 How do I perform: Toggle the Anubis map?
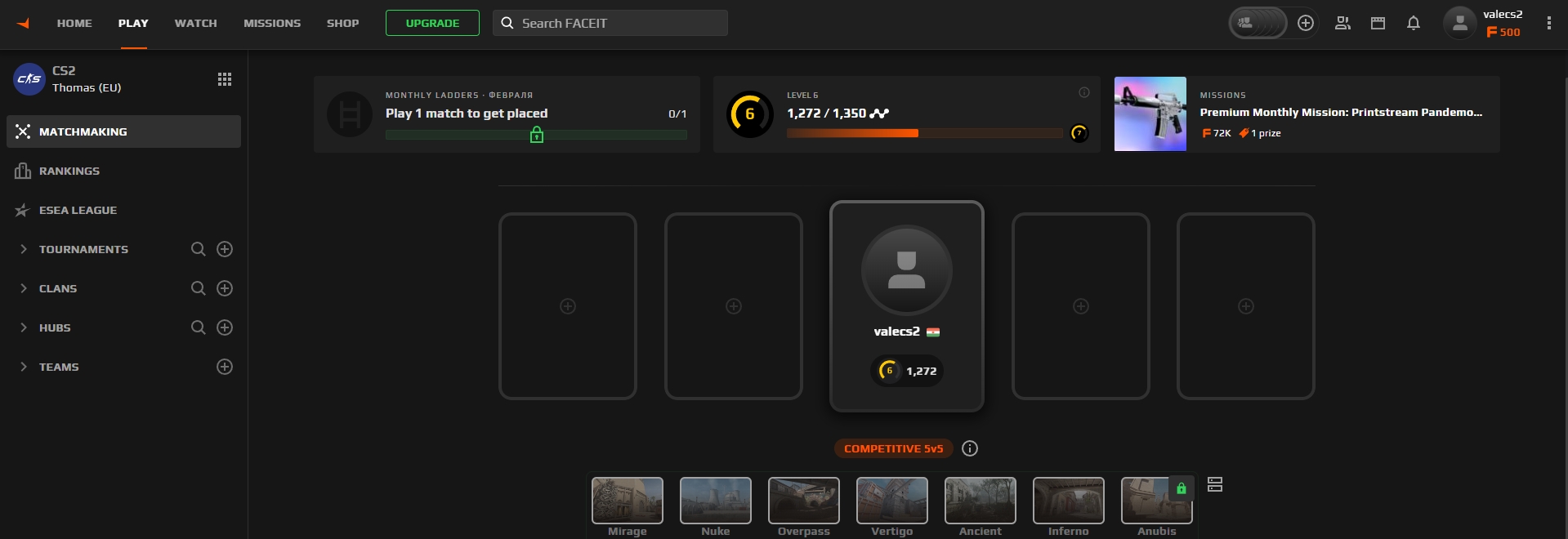(x=1157, y=501)
